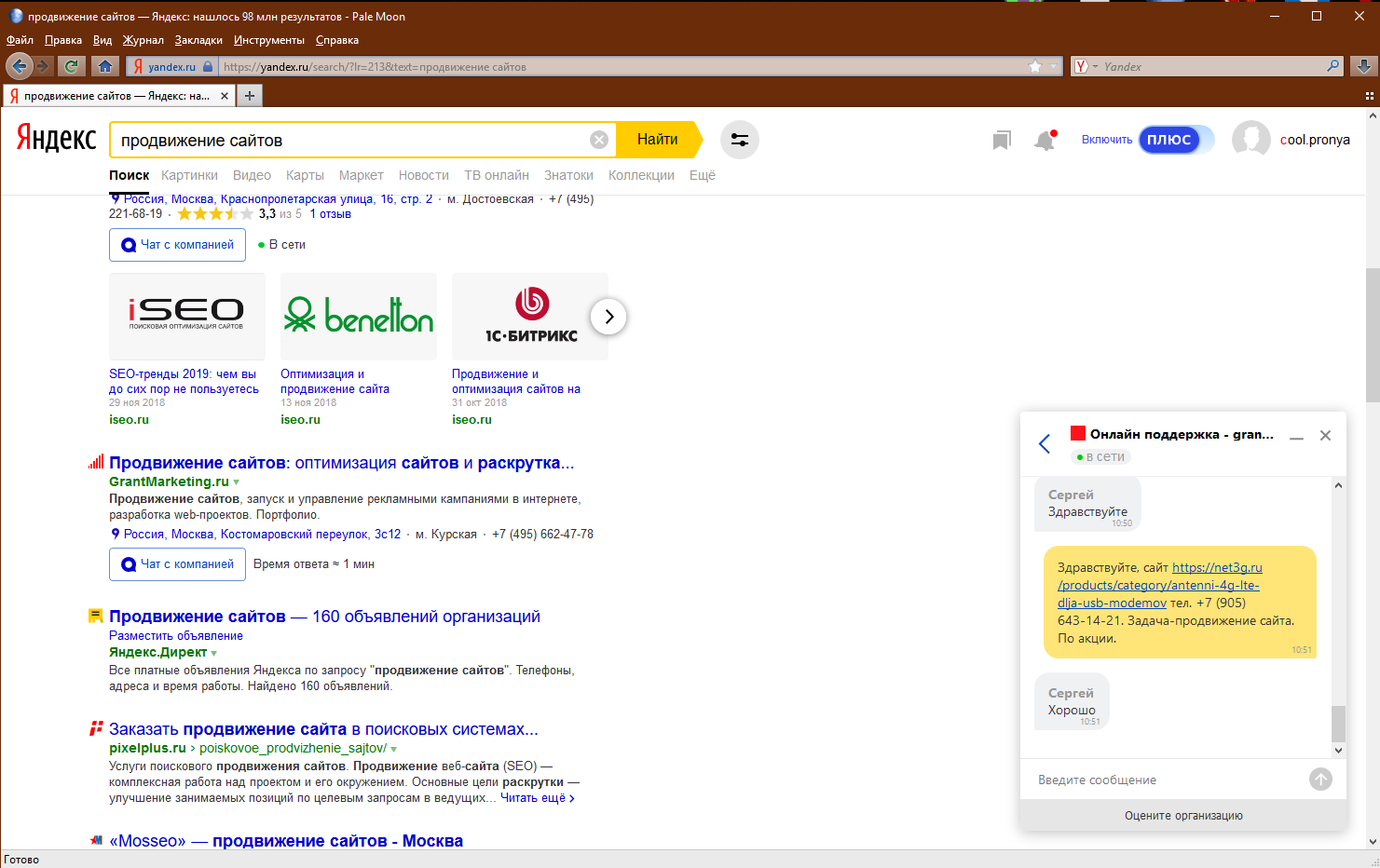
Task: Click Чат с компанией under GrantMarketing
Action: (177, 564)
